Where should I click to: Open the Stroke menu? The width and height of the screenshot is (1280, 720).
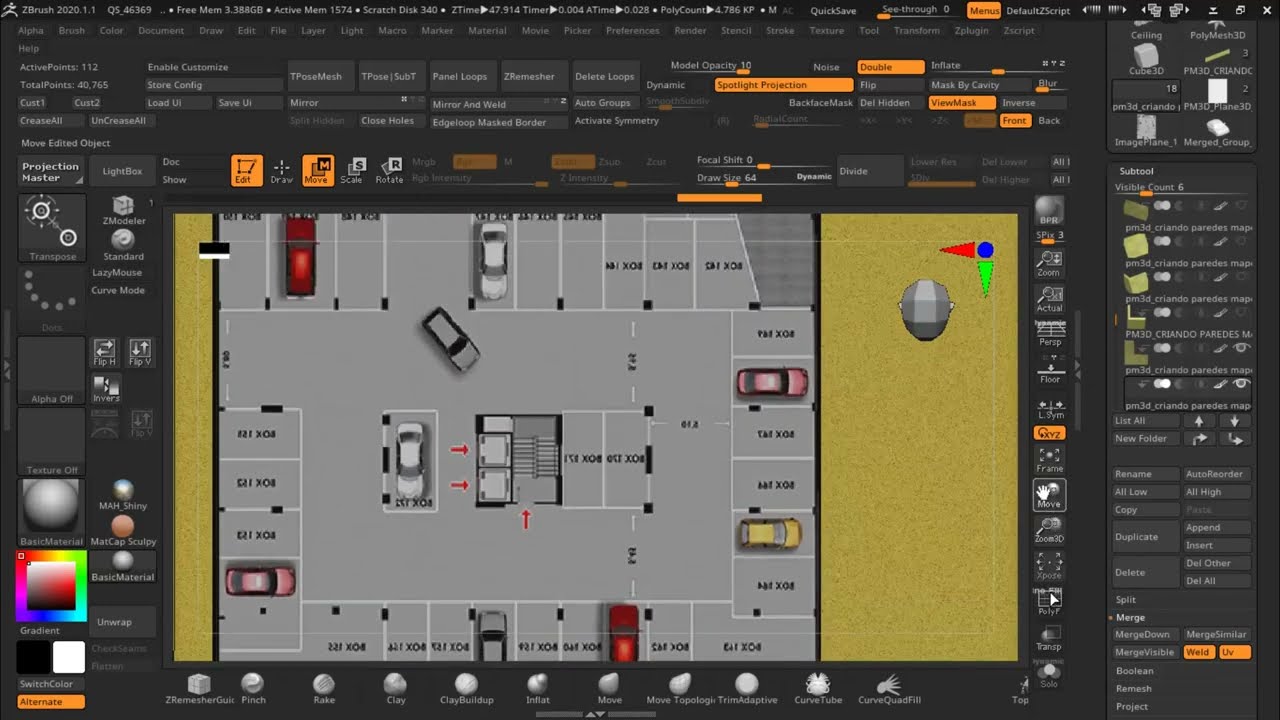pos(780,30)
